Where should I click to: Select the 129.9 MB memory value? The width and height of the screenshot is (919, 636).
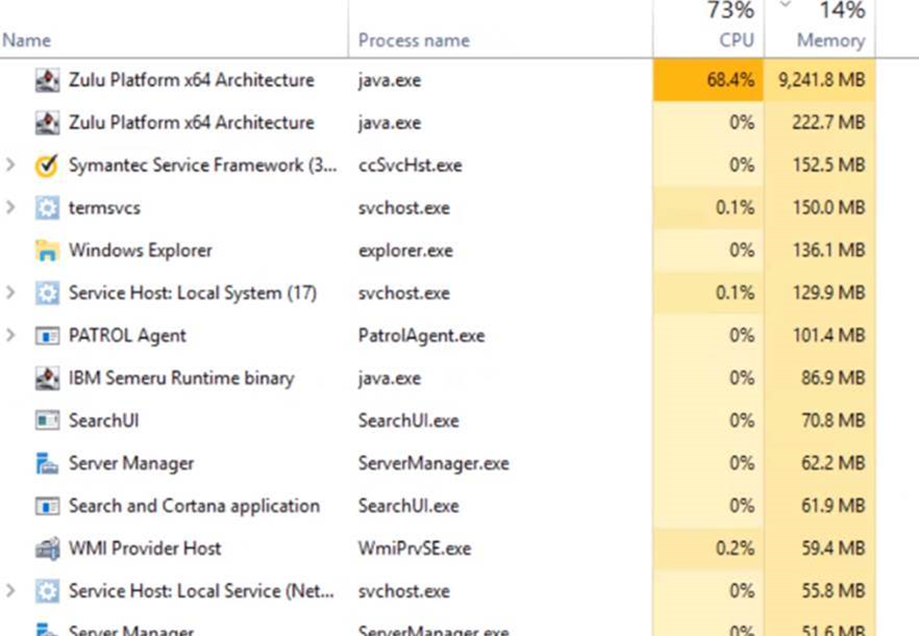tap(829, 293)
